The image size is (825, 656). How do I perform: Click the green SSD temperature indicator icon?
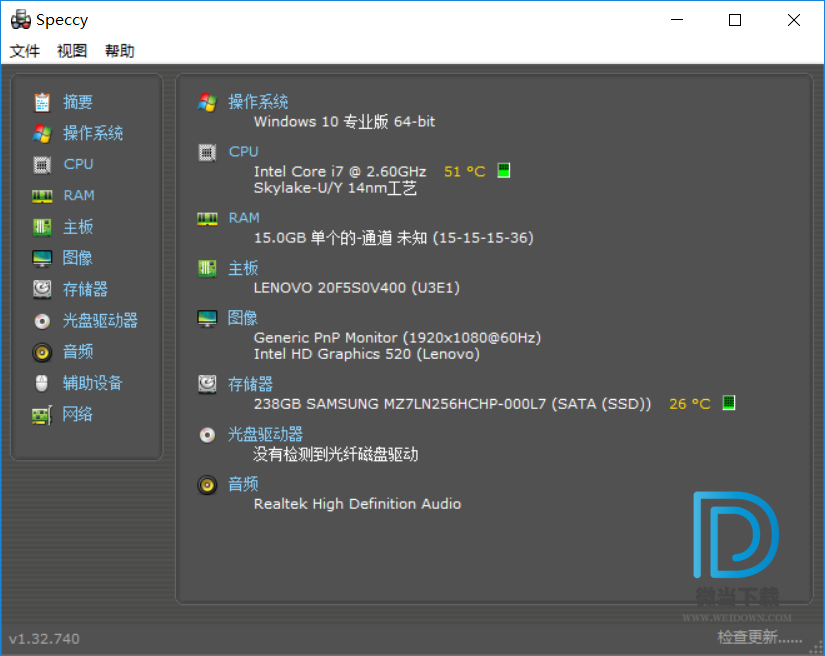tap(729, 403)
